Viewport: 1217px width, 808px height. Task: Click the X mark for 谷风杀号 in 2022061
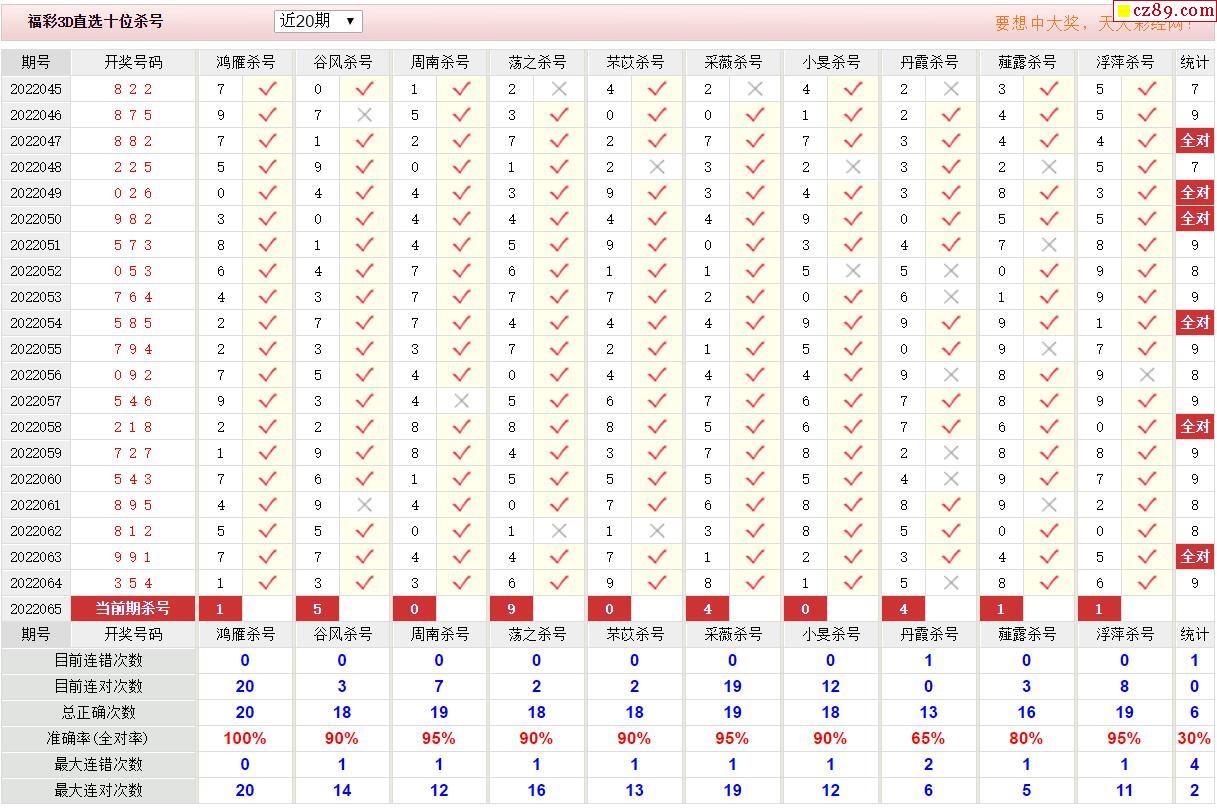coord(365,505)
